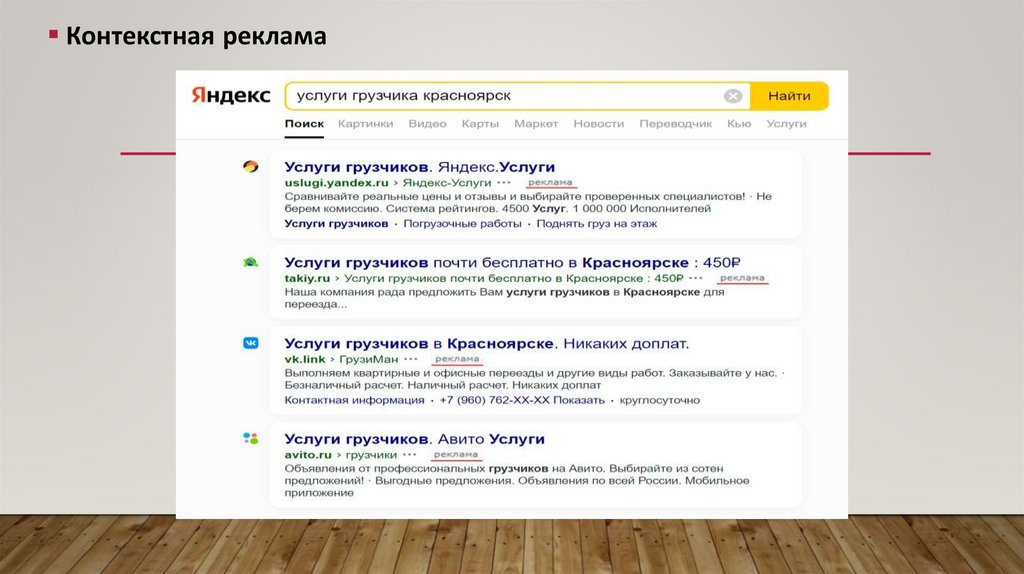The image size is (1024, 574).
Task: Switch to the Видео tab
Action: click(427, 123)
